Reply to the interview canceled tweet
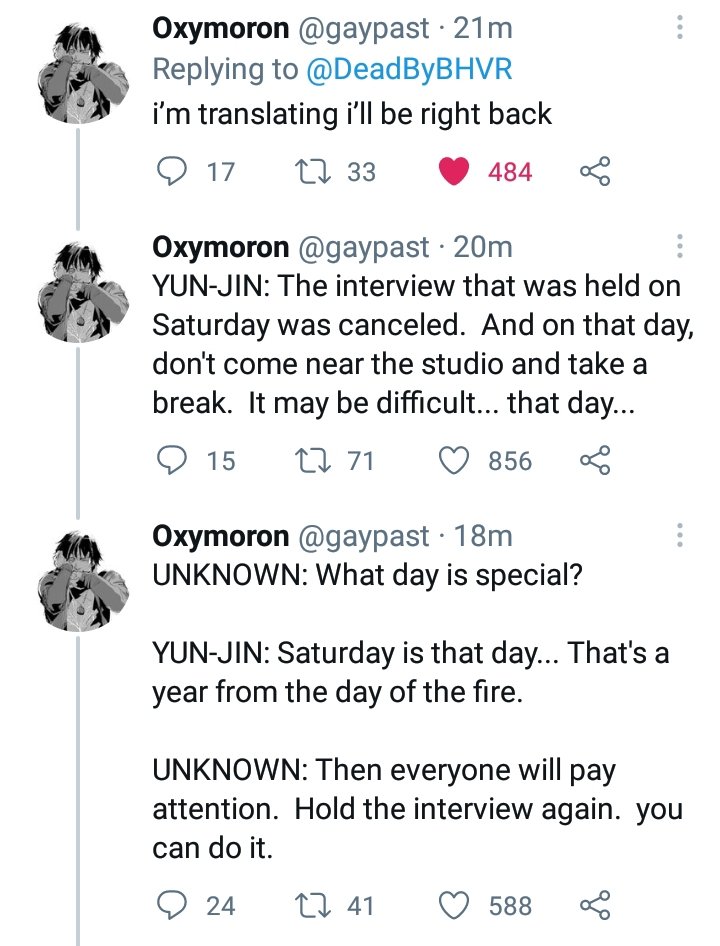 (x=176, y=460)
